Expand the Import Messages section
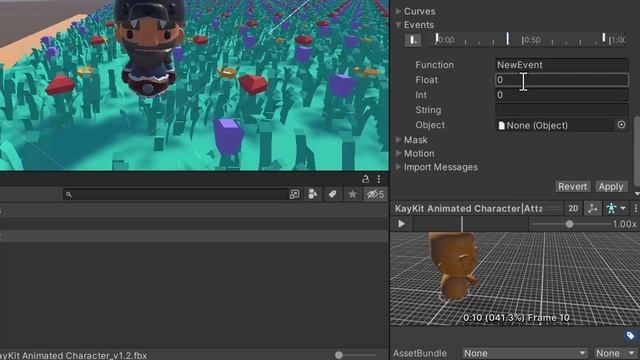The height and width of the screenshot is (360, 640). 398,167
